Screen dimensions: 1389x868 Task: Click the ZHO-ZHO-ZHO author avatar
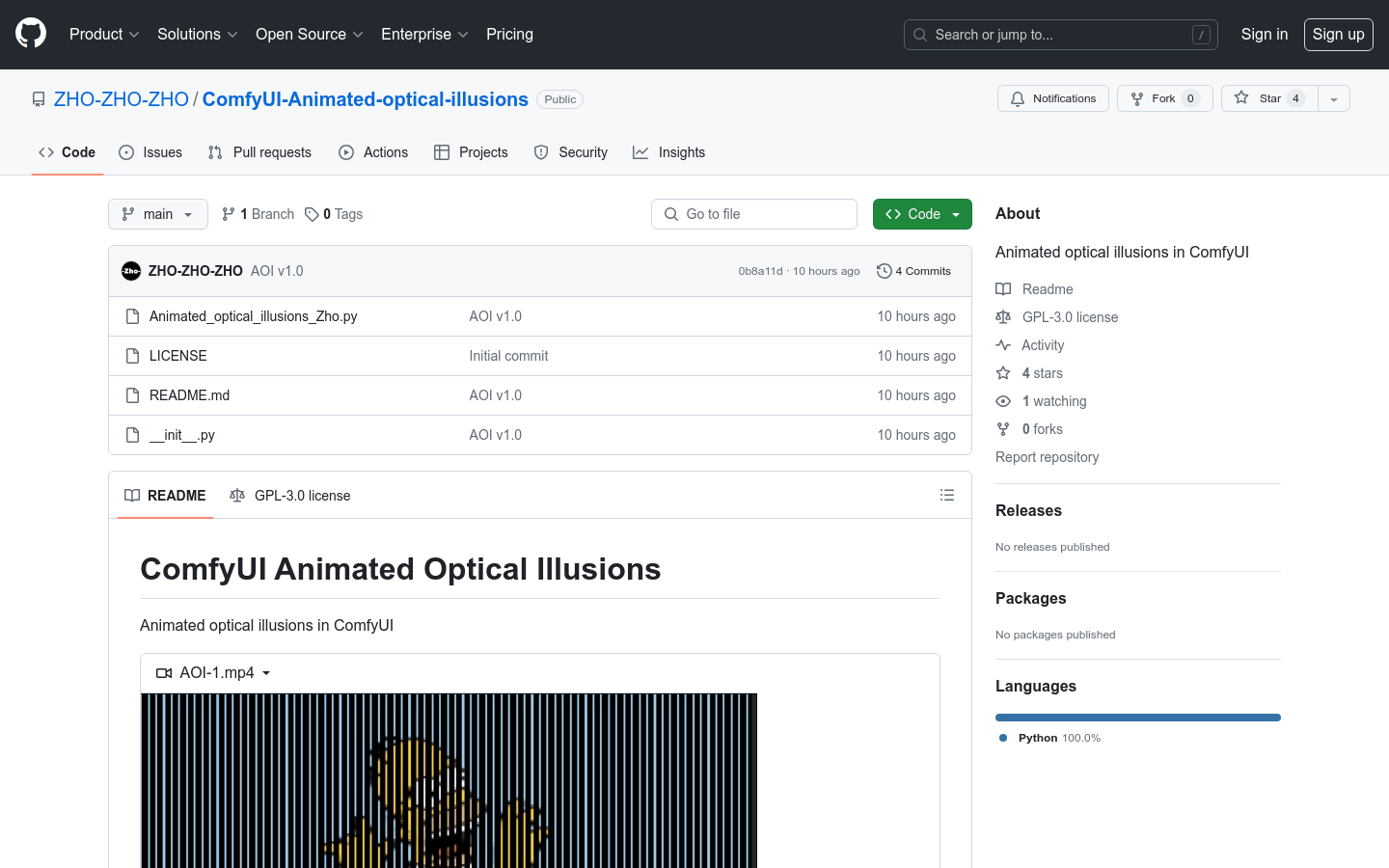[131, 271]
